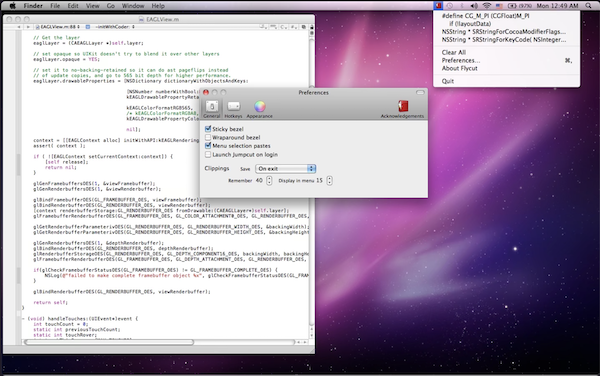This screenshot has height=376, width=600.
Task: Open the Go menu
Action: click(111, 6)
